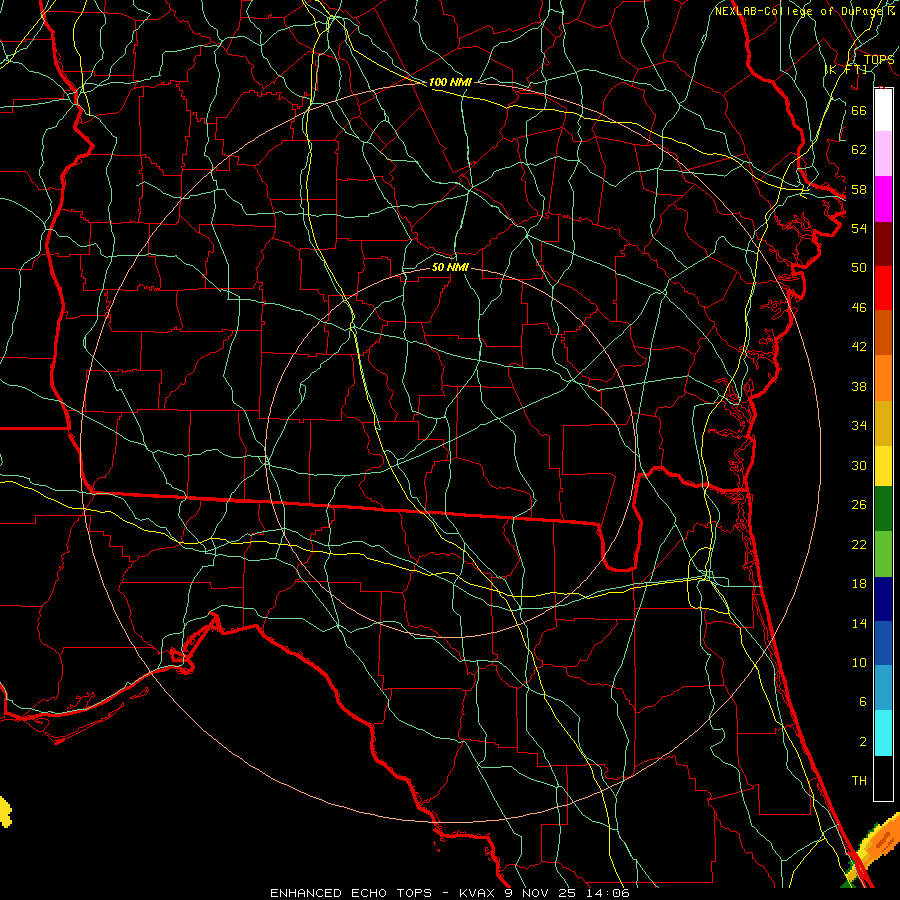The height and width of the screenshot is (900, 900).
Task: Click the navy blue legend swatch
Action: coord(883,599)
